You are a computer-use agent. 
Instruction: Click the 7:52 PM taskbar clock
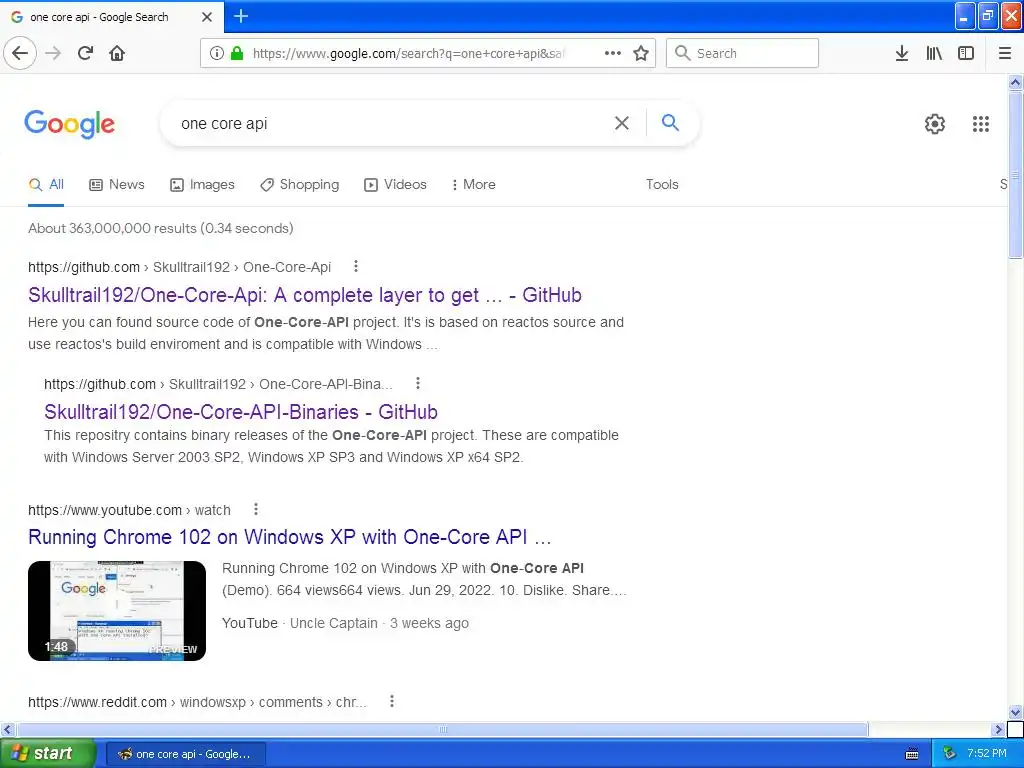(x=987, y=754)
